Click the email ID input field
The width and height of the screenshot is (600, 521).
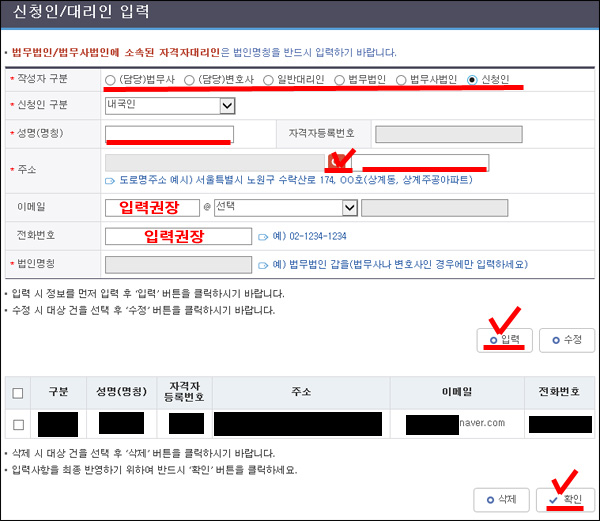click(152, 208)
